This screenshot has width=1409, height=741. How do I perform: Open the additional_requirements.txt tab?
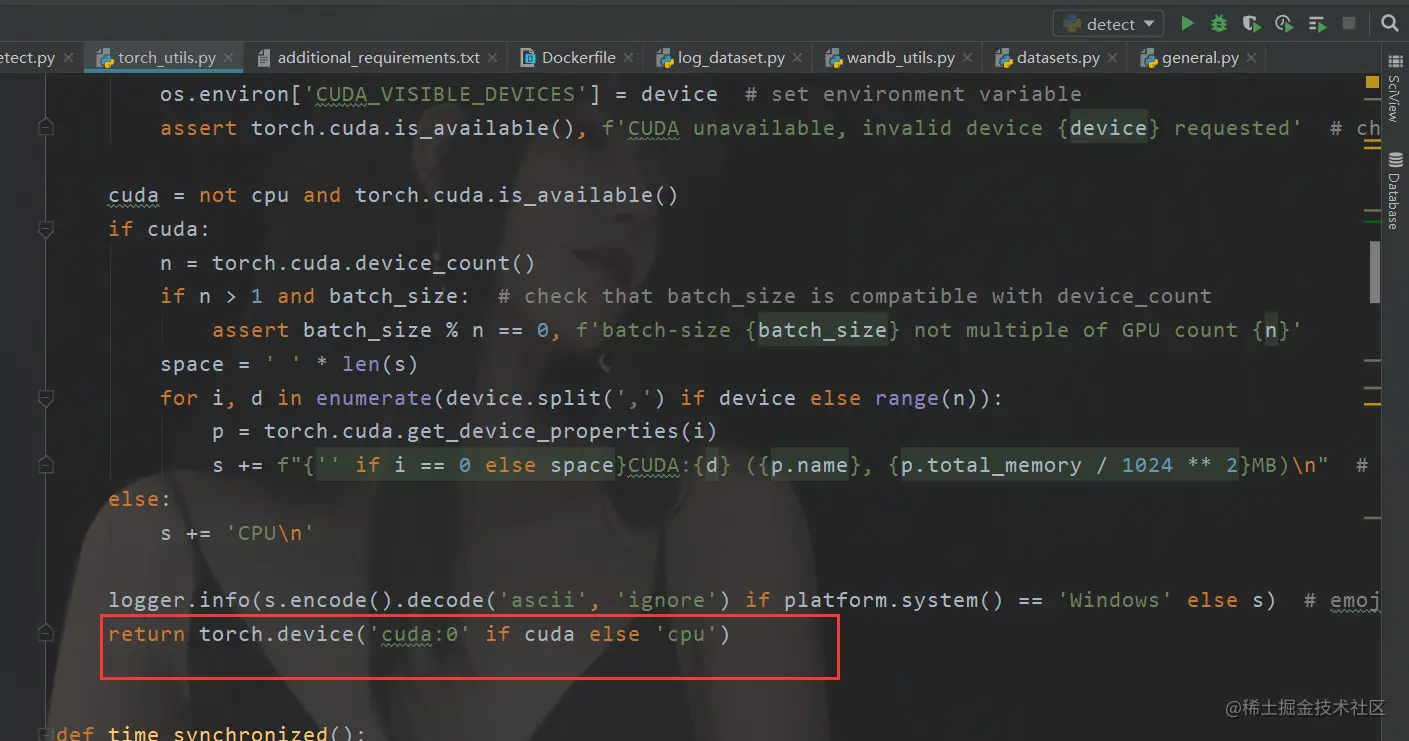(x=378, y=58)
